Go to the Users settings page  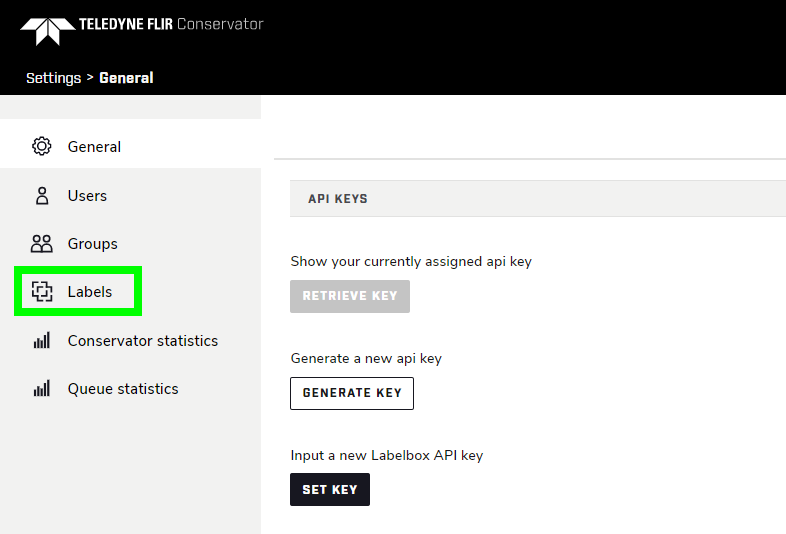tap(87, 196)
